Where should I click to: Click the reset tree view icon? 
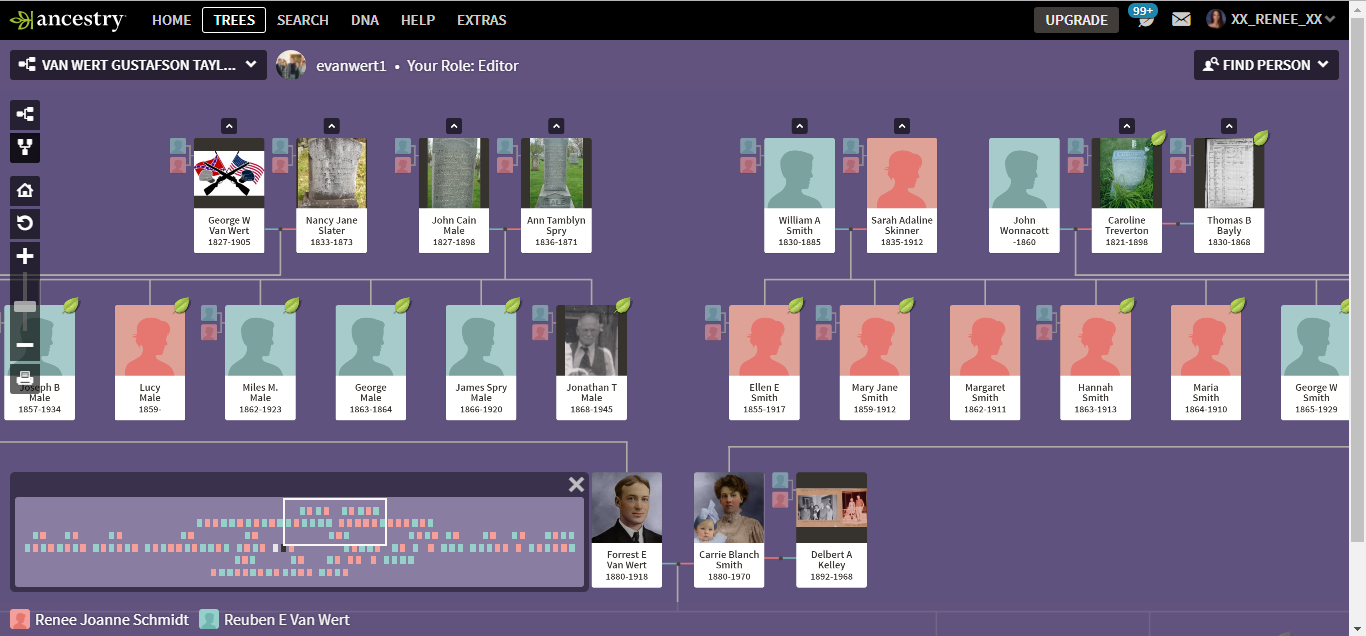pos(24,223)
